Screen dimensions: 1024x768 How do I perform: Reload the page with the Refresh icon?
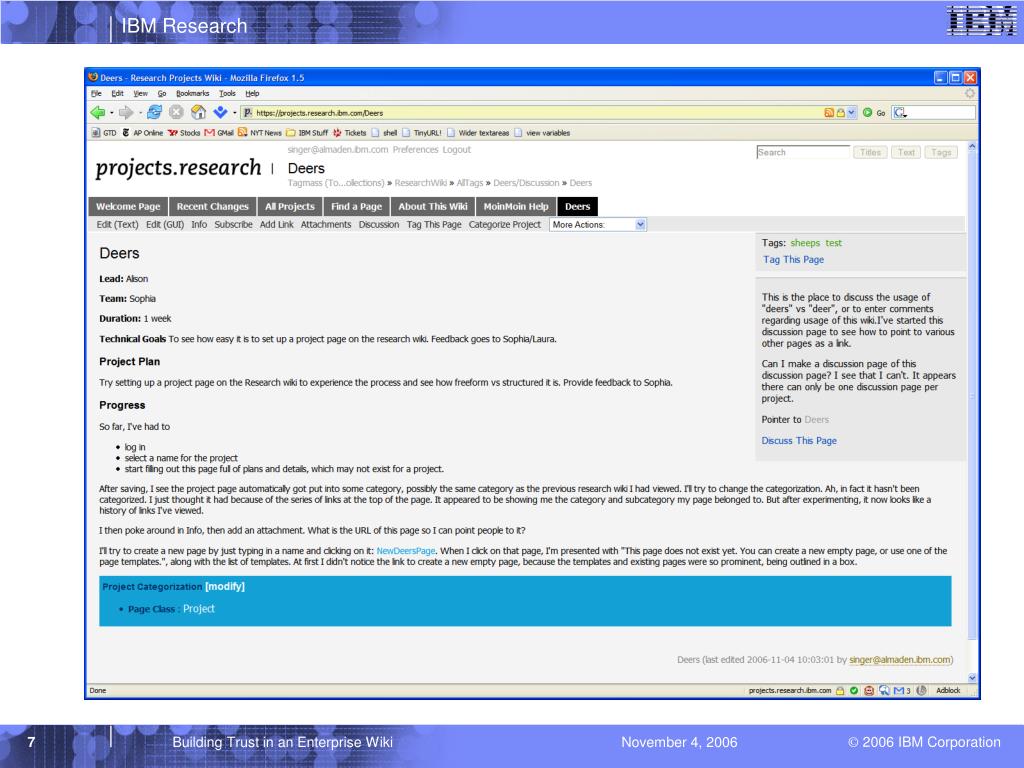click(155, 112)
